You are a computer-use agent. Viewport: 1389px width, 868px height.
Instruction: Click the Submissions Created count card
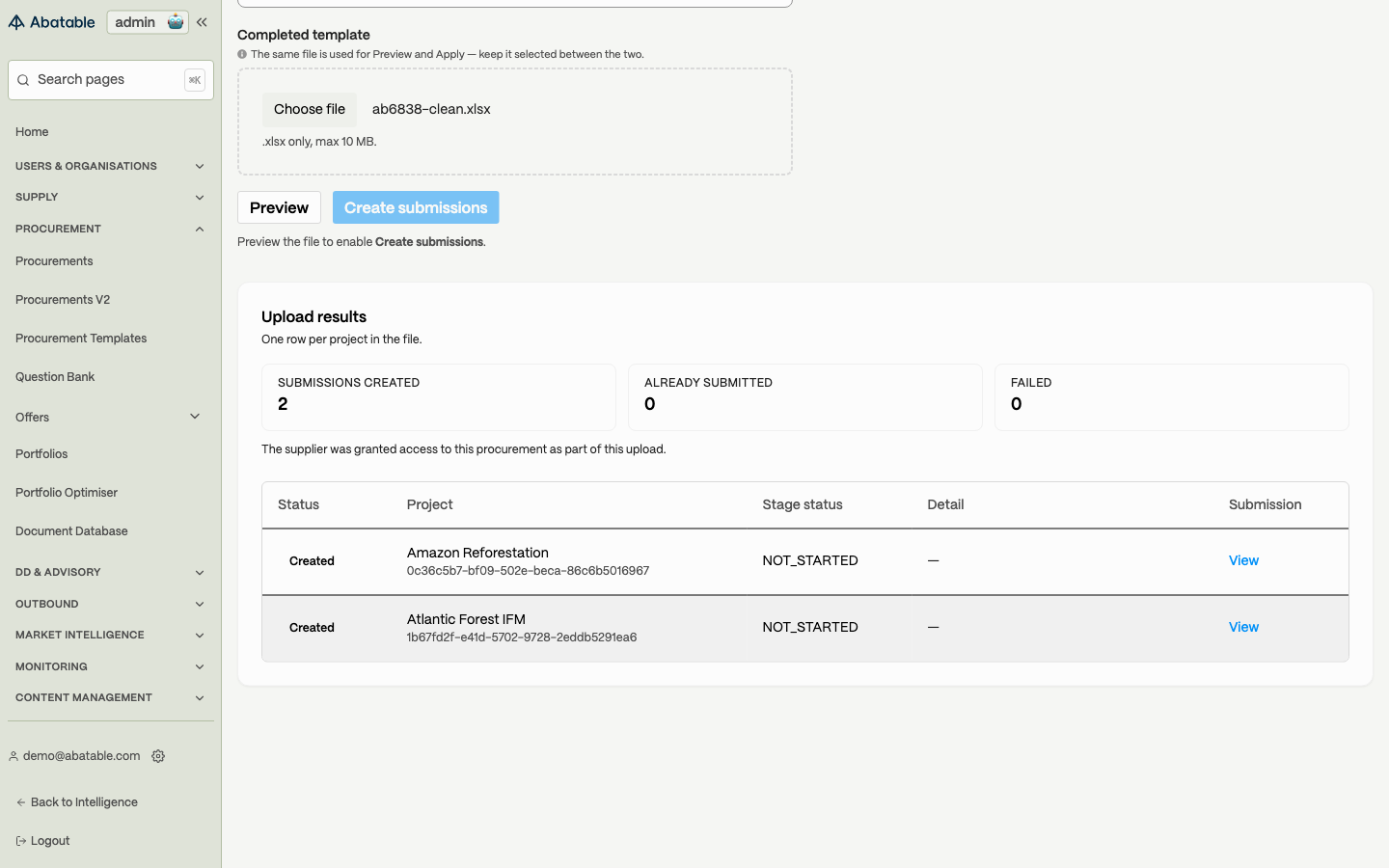click(x=439, y=397)
